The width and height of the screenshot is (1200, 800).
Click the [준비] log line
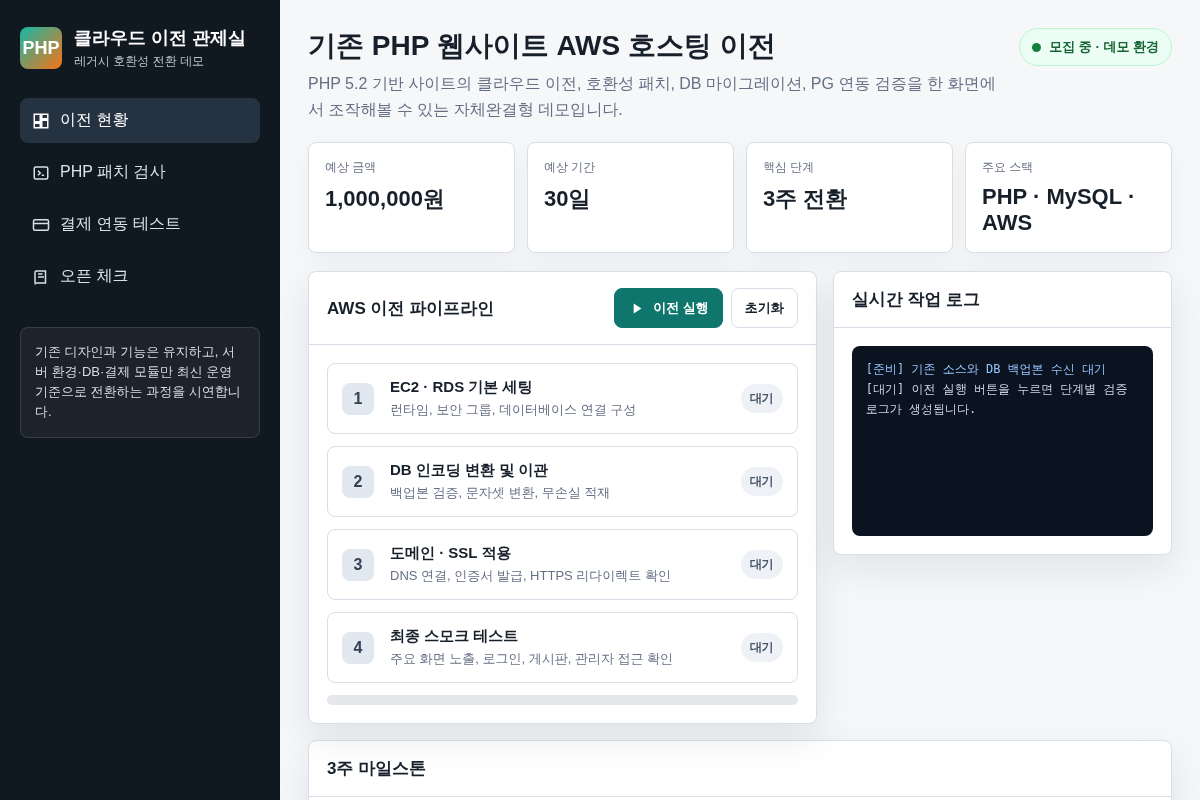[x=986, y=369]
